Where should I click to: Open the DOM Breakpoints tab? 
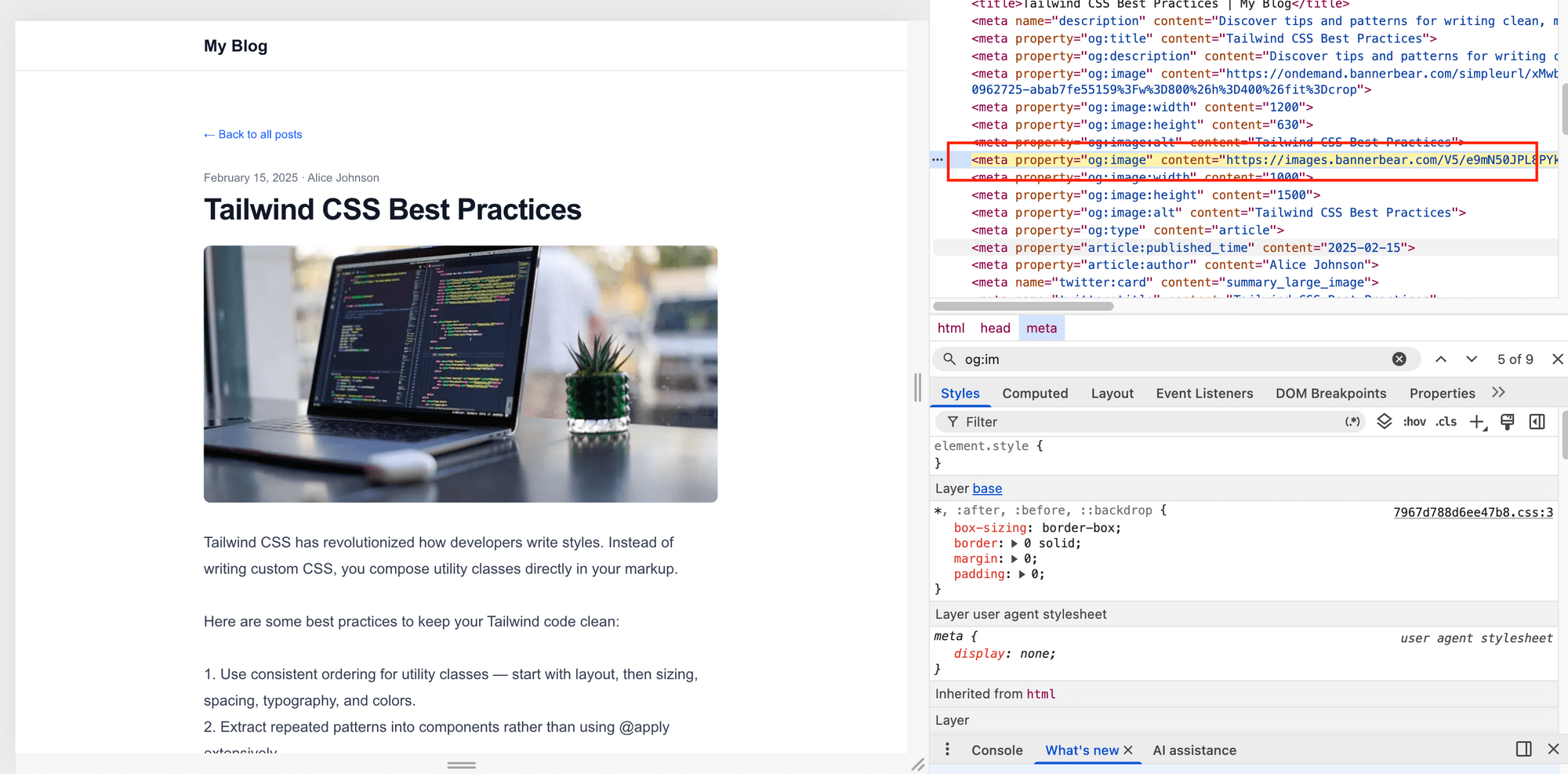tap(1330, 394)
